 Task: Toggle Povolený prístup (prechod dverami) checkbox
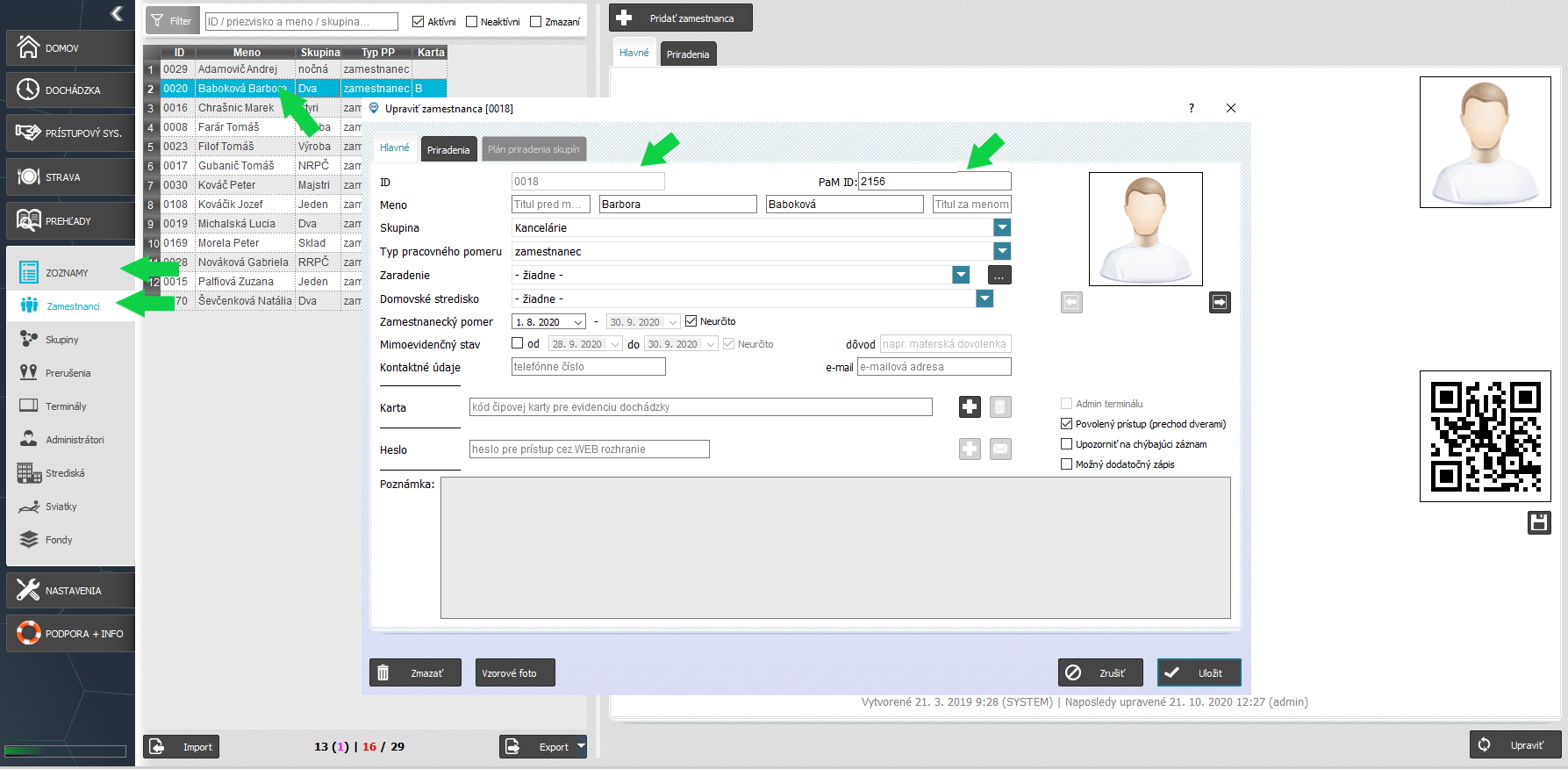[1067, 424]
